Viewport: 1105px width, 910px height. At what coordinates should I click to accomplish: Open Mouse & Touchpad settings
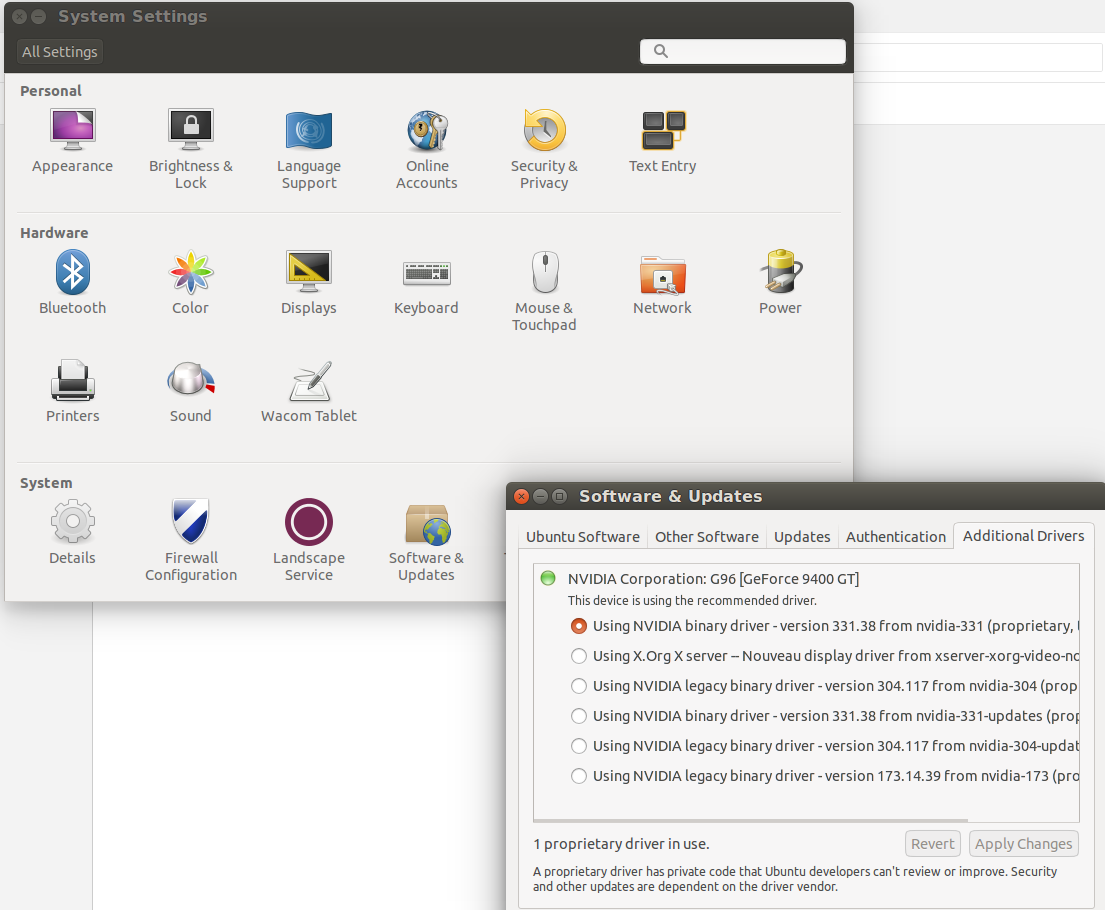tap(544, 291)
